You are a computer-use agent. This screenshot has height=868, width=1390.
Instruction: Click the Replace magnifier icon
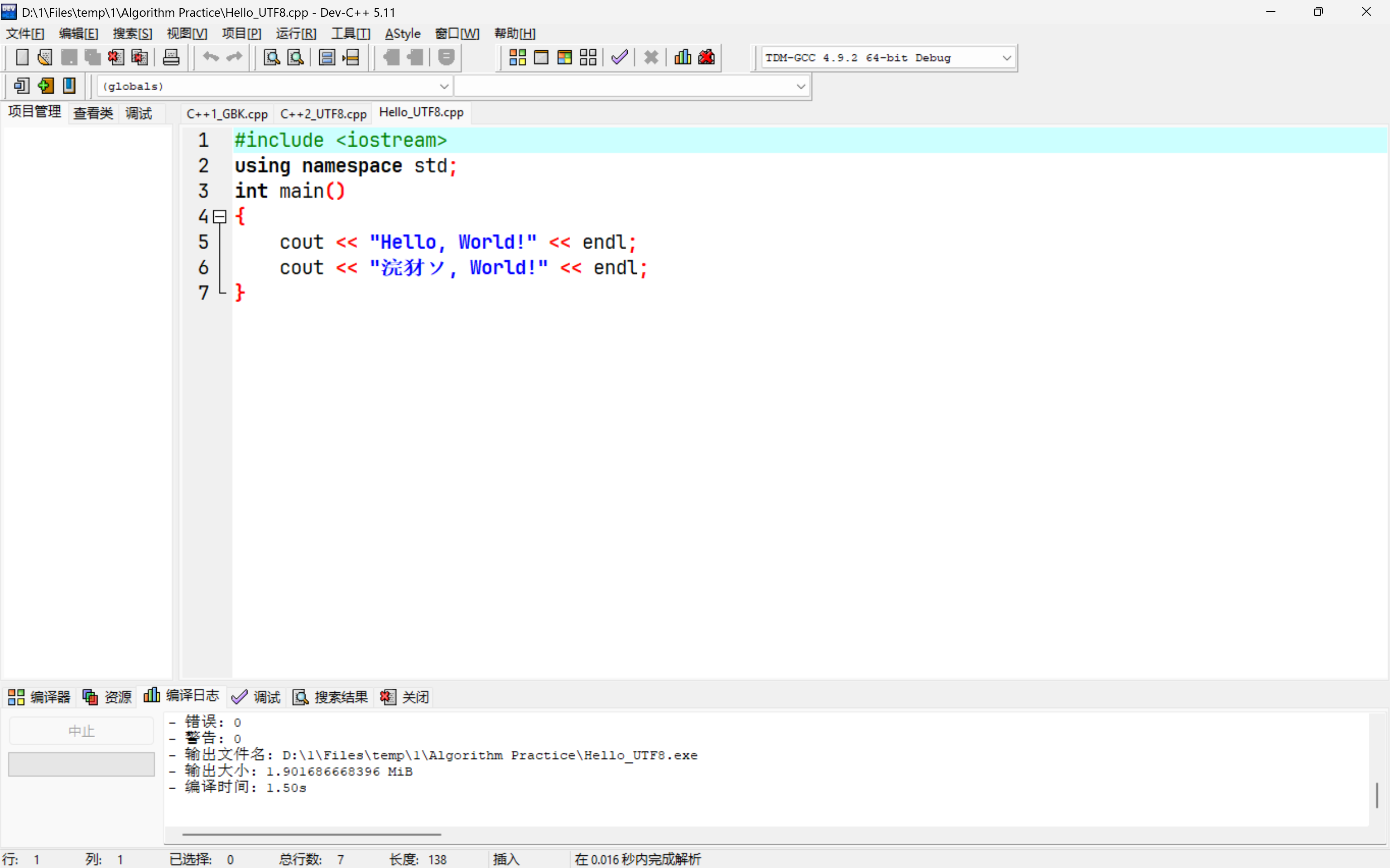295,58
